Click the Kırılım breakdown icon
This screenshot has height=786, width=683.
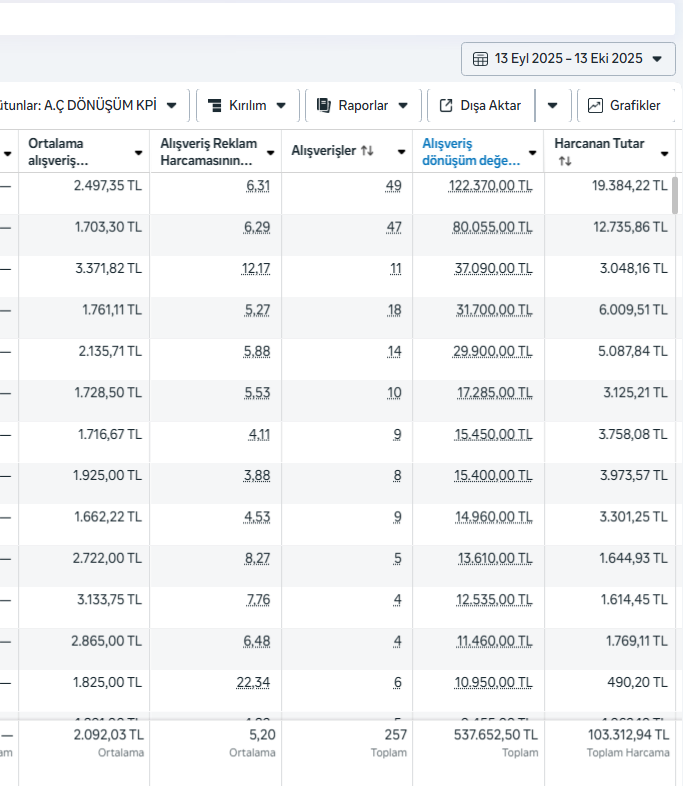(x=214, y=105)
